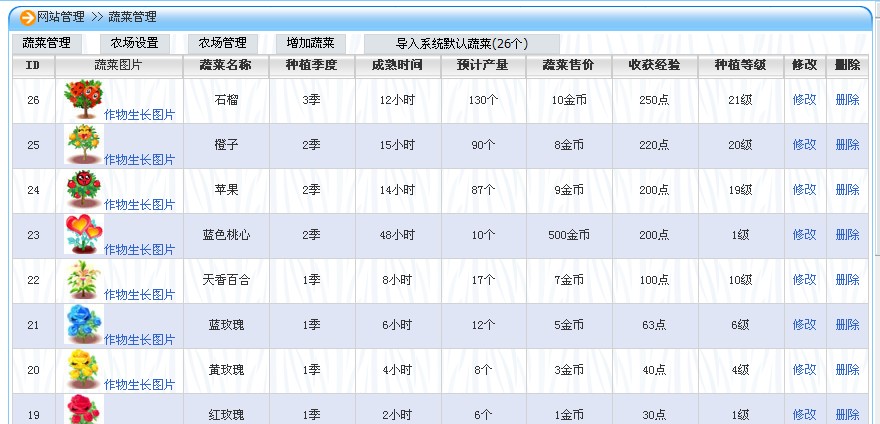Click the 3季 season cell
This screenshot has width=880, height=424.
(x=311, y=100)
